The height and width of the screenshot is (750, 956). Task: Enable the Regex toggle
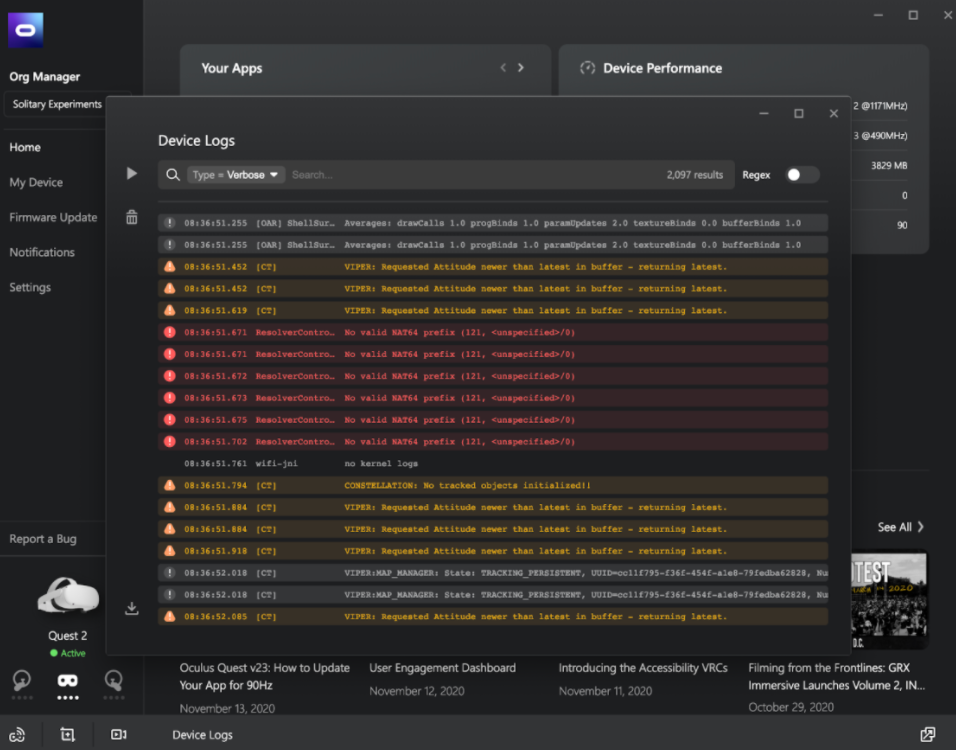802,175
